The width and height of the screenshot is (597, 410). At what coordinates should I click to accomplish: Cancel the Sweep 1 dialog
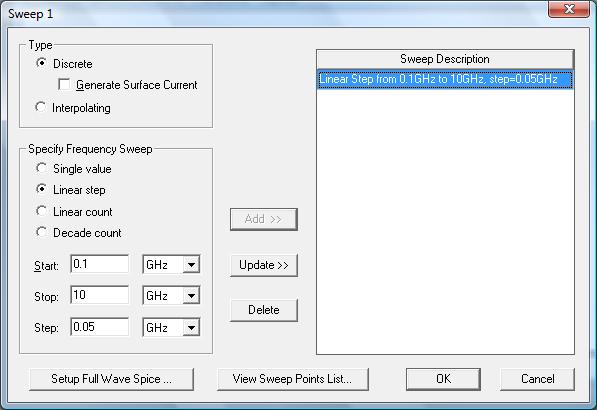[x=537, y=379]
